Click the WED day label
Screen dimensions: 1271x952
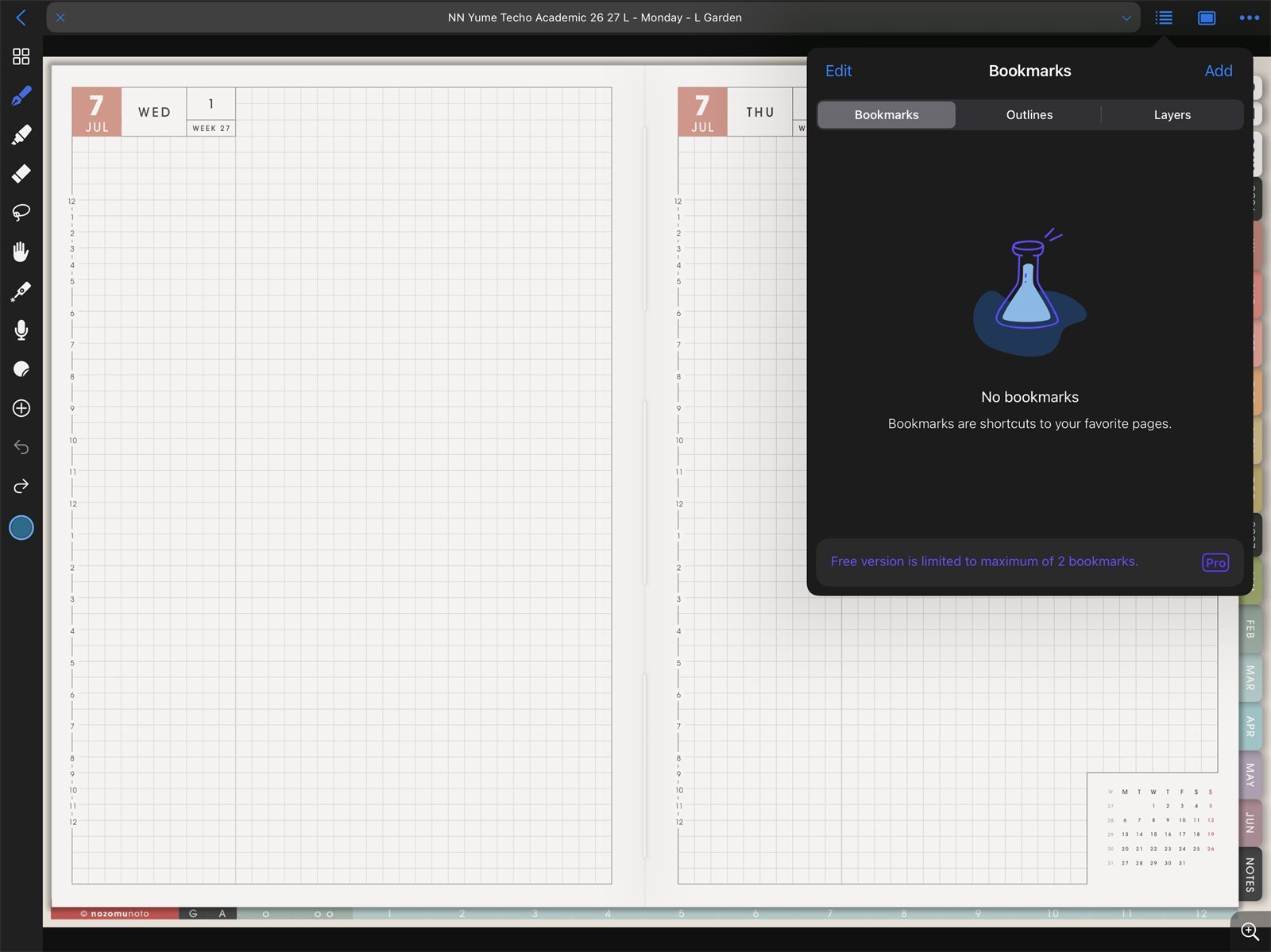[x=154, y=112]
